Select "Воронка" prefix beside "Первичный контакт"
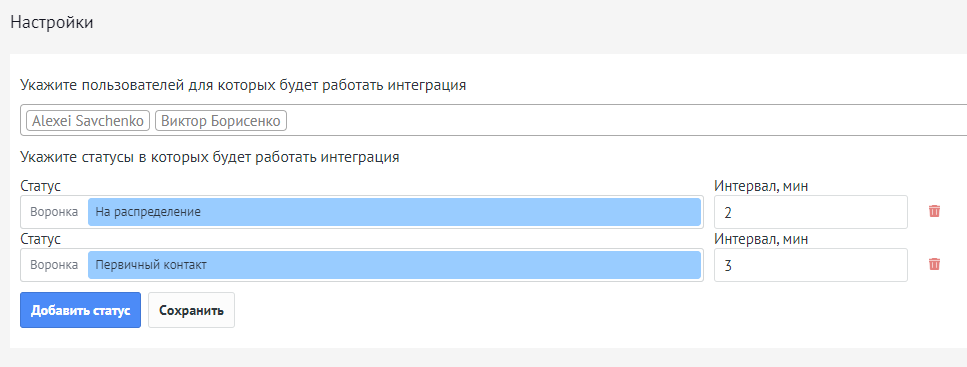This screenshot has width=967, height=367. (54, 265)
